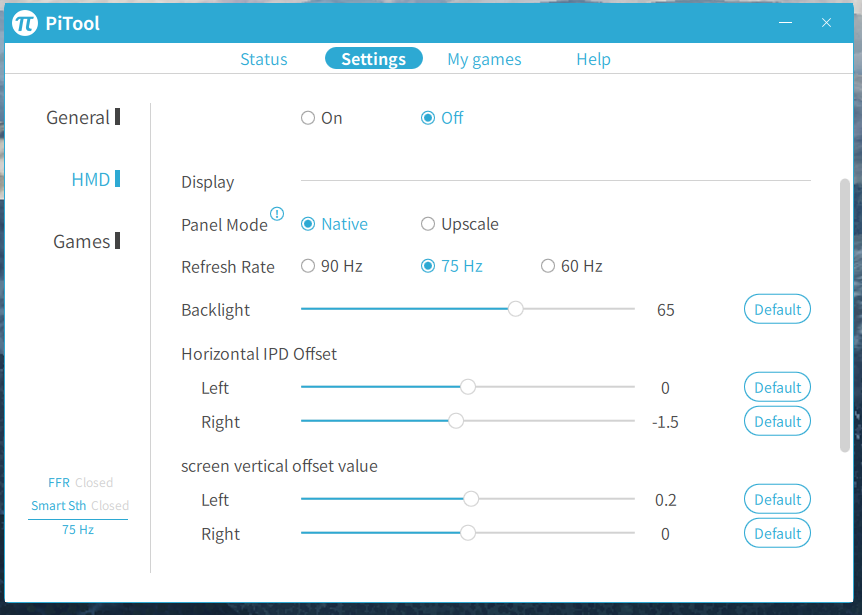This screenshot has width=862, height=615.
Task: Click the Backlight value 65
Action: (665, 310)
